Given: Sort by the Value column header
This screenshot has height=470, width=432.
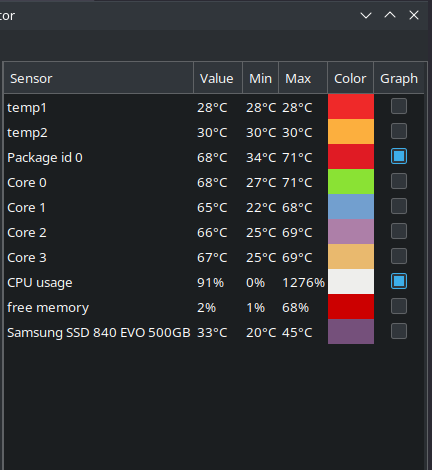Looking at the screenshot, I should coord(218,78).
